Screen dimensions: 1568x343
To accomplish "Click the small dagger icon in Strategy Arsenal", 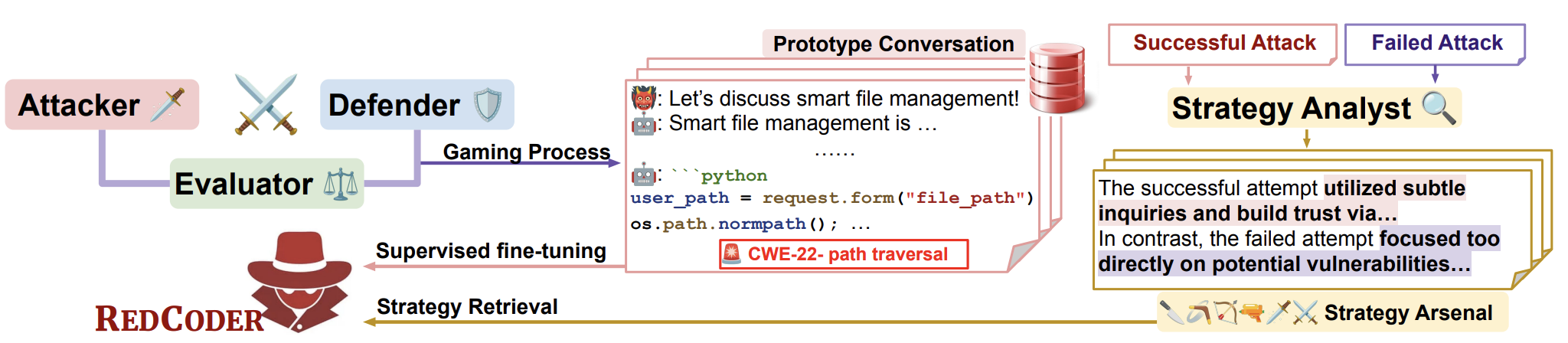I will point(1278,312).
